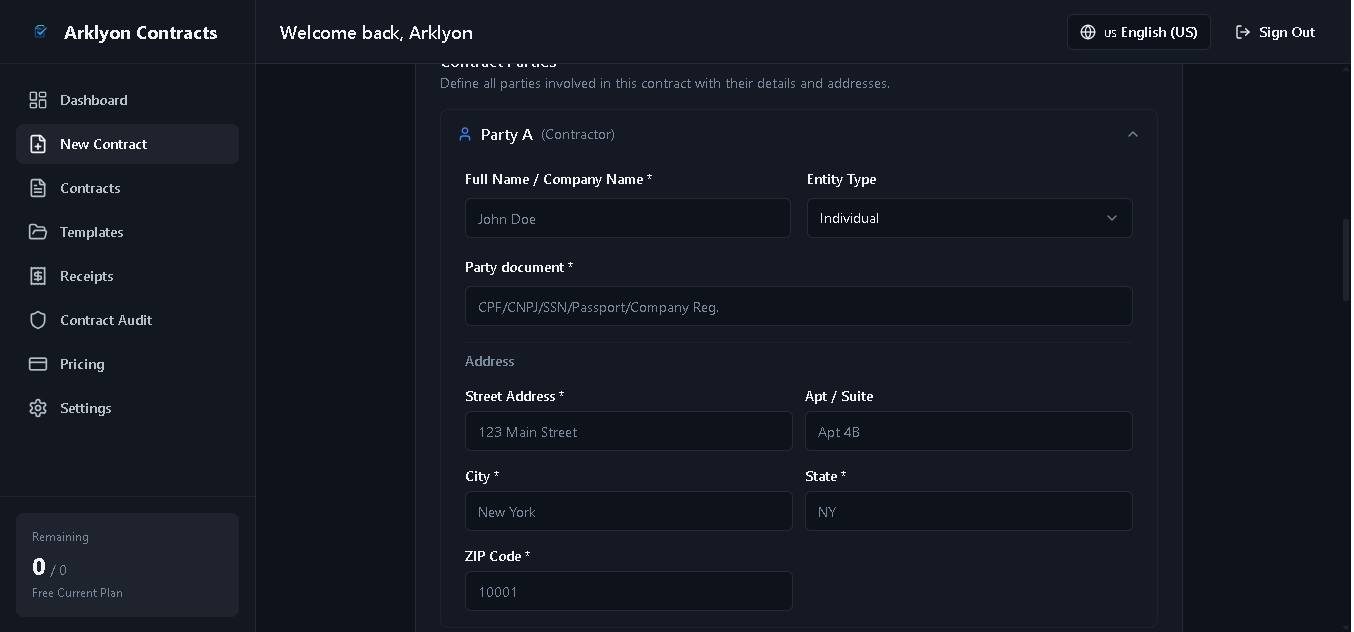Click the Pricing card icon

(x=38, y=364)
